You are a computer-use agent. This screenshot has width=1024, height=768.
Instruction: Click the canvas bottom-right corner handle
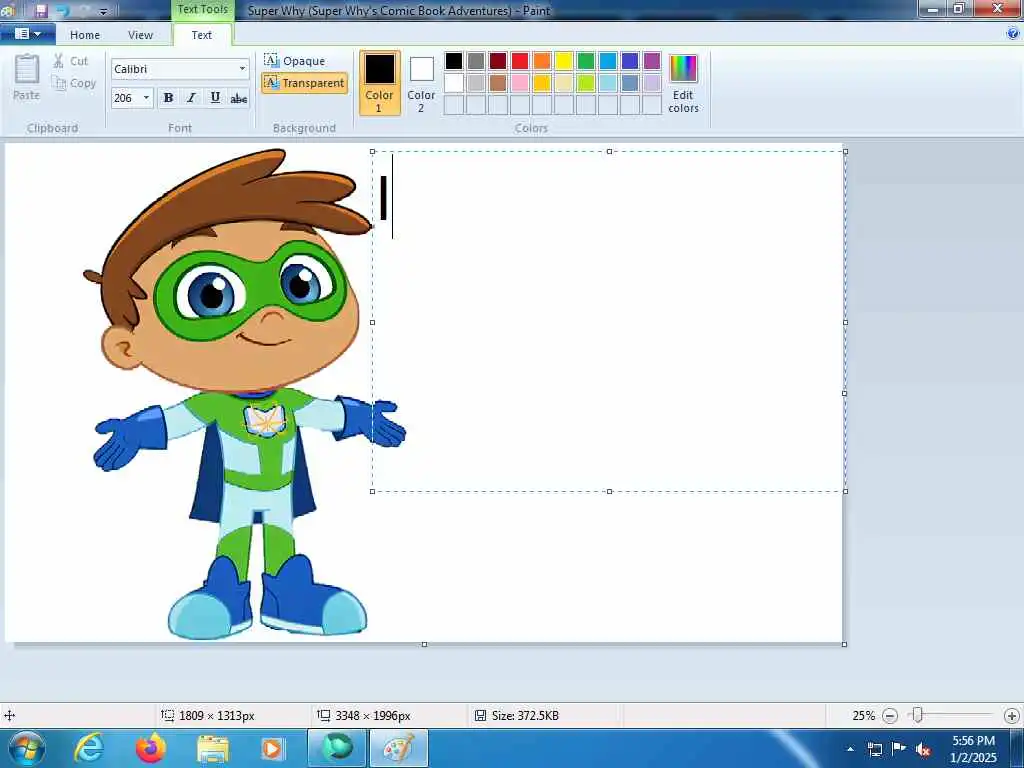point(844,645)
